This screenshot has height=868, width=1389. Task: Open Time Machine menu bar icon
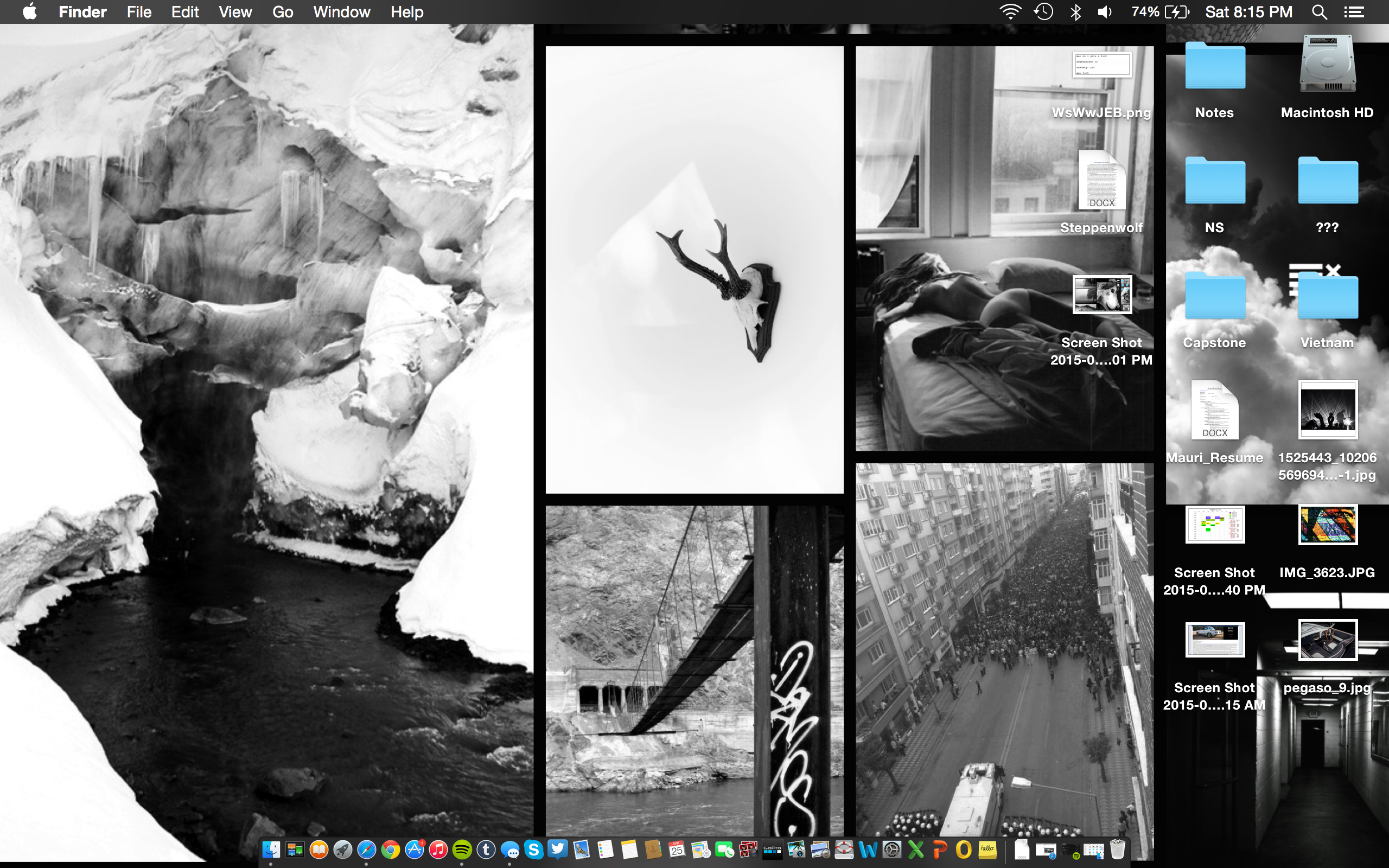1043,11
